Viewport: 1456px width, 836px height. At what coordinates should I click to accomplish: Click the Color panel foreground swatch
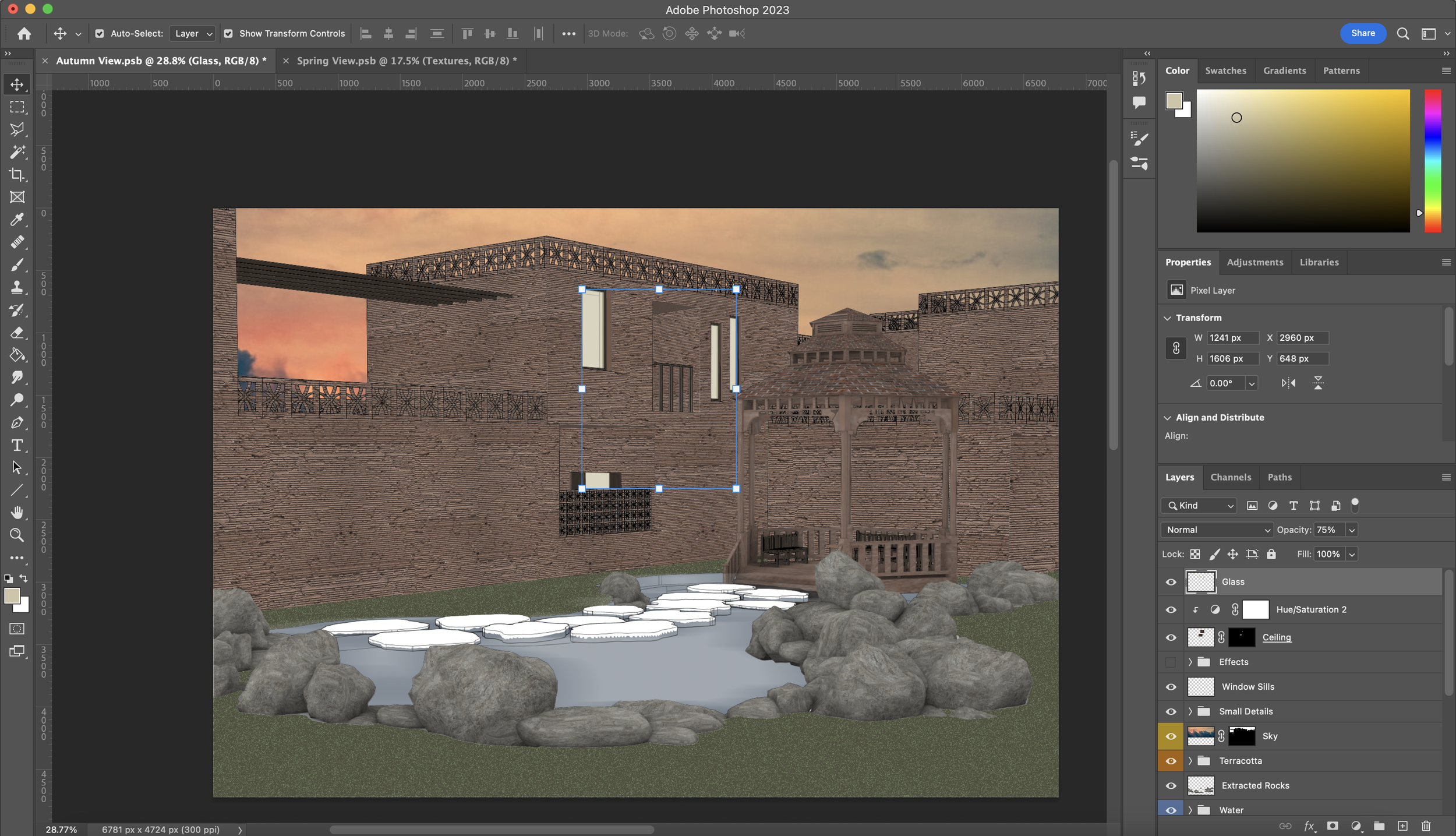(1174, 101)
